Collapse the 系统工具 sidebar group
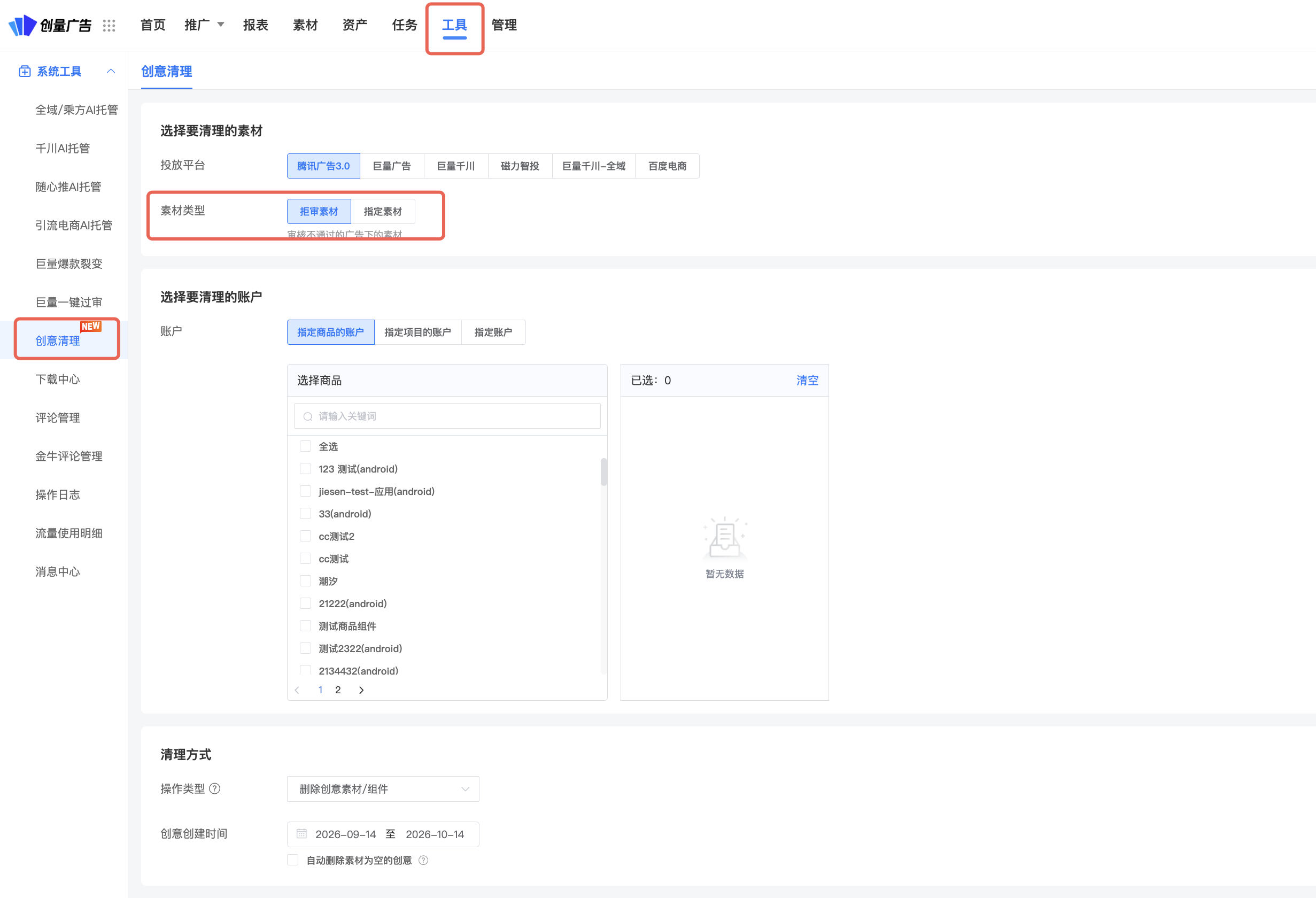1316x898 pixels. (111, 71)
